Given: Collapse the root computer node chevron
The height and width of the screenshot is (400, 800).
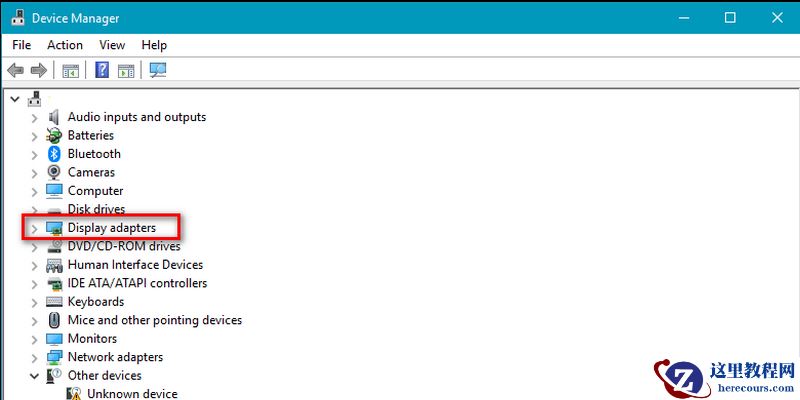Looking at the screenshot, I should [x=15, y=99].
